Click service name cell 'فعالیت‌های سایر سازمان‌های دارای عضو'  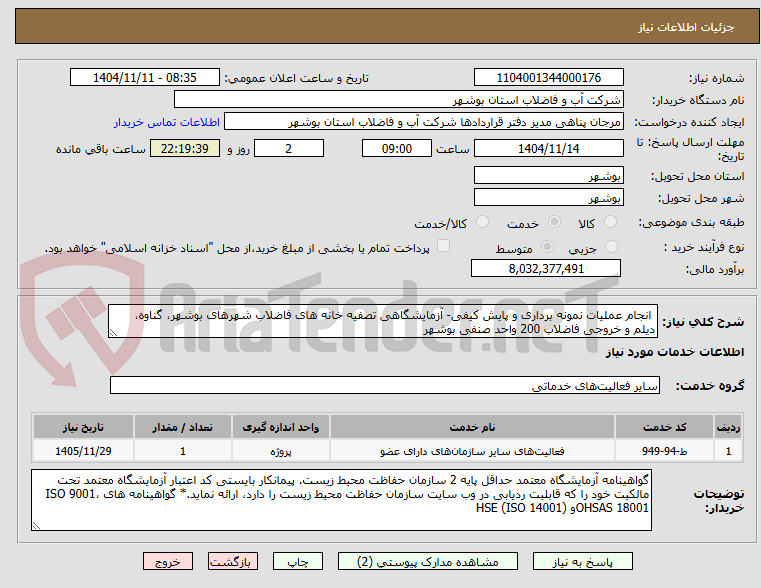(x=472, y=451)
